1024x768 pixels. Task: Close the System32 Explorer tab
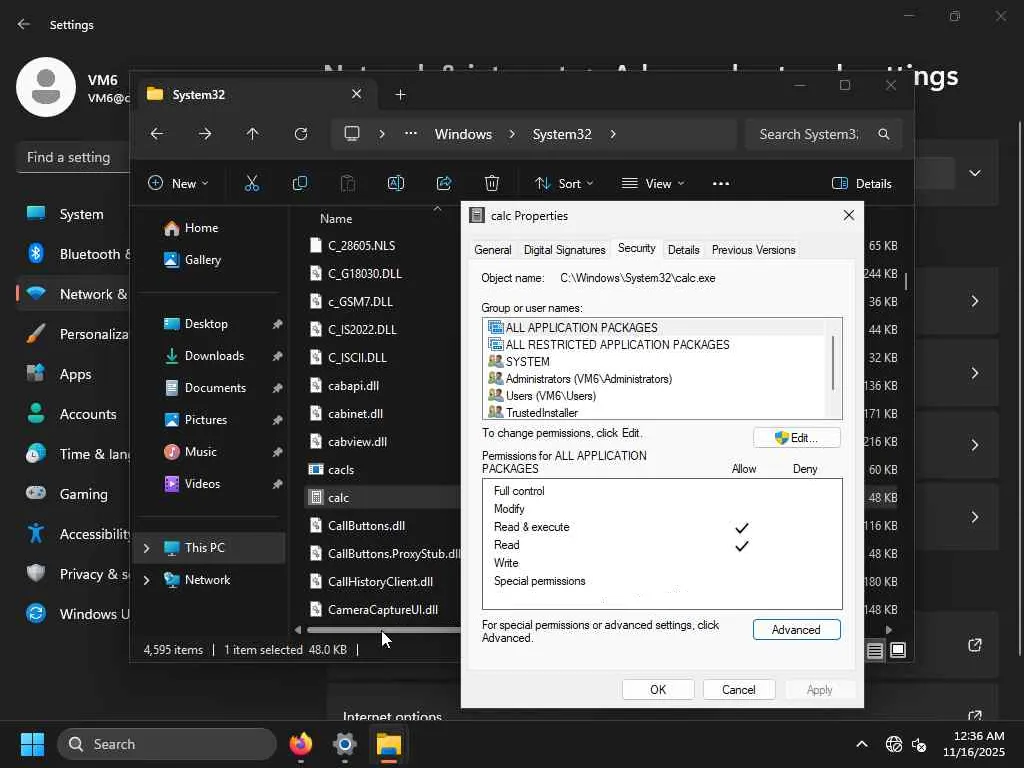(x=357, y=94)
